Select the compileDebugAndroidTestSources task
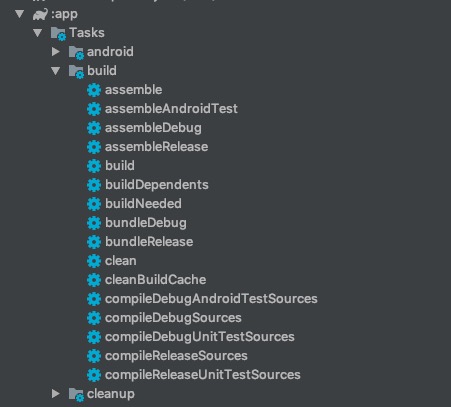451x407 pixels. 211,299
